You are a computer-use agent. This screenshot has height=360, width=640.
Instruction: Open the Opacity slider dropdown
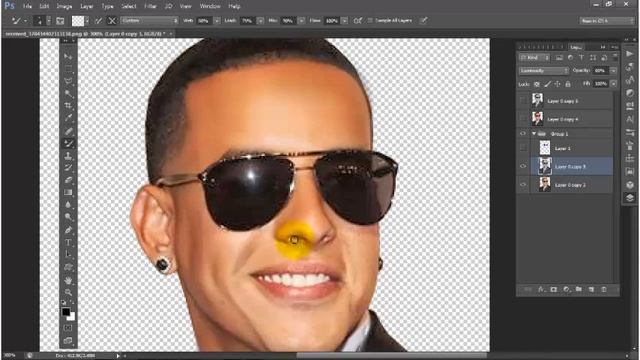coord(613,71)
